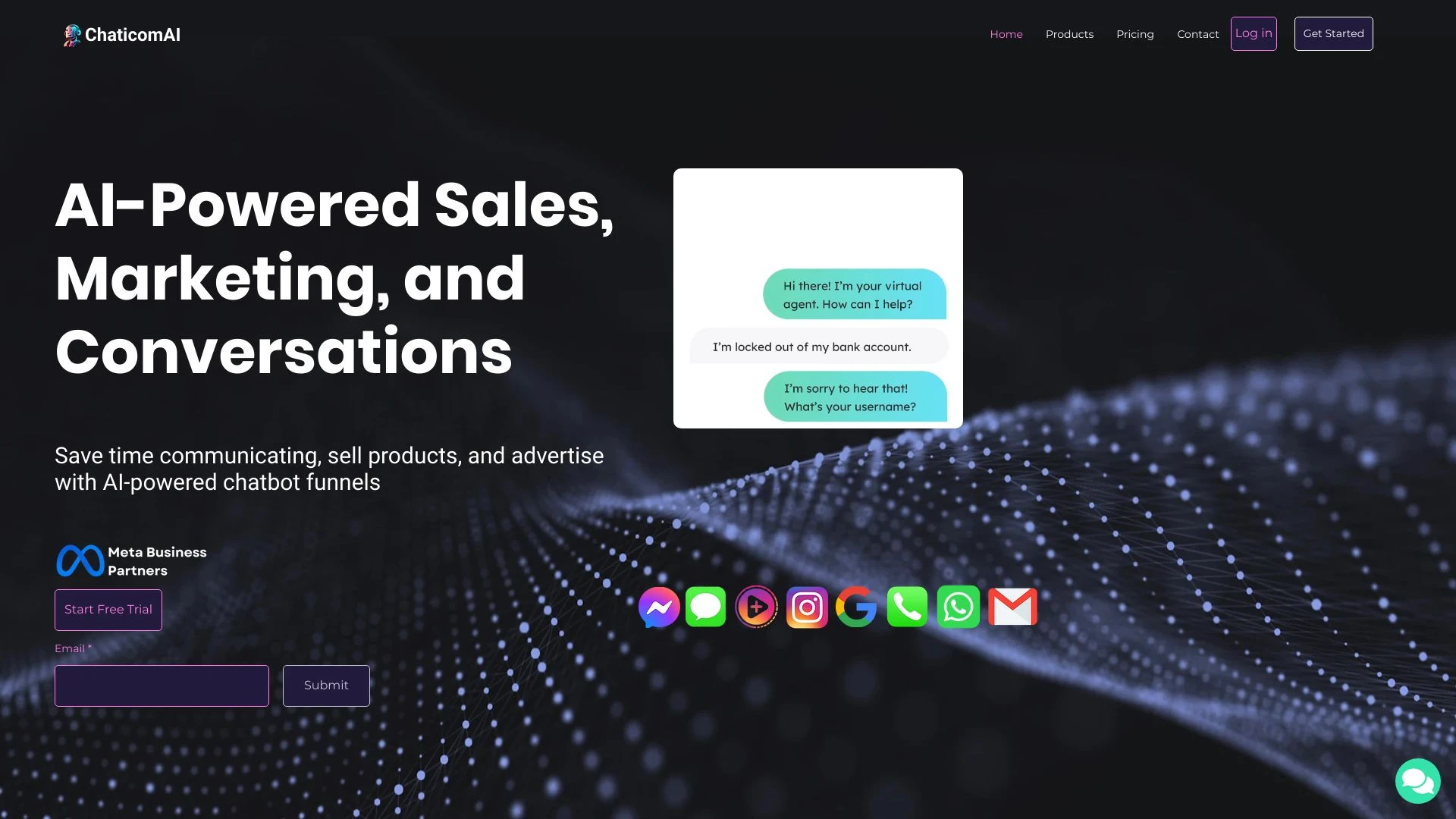Viewport: 1456px width, 819px height.
Task: Click the Email input field
Action: [x=162, y=685]
